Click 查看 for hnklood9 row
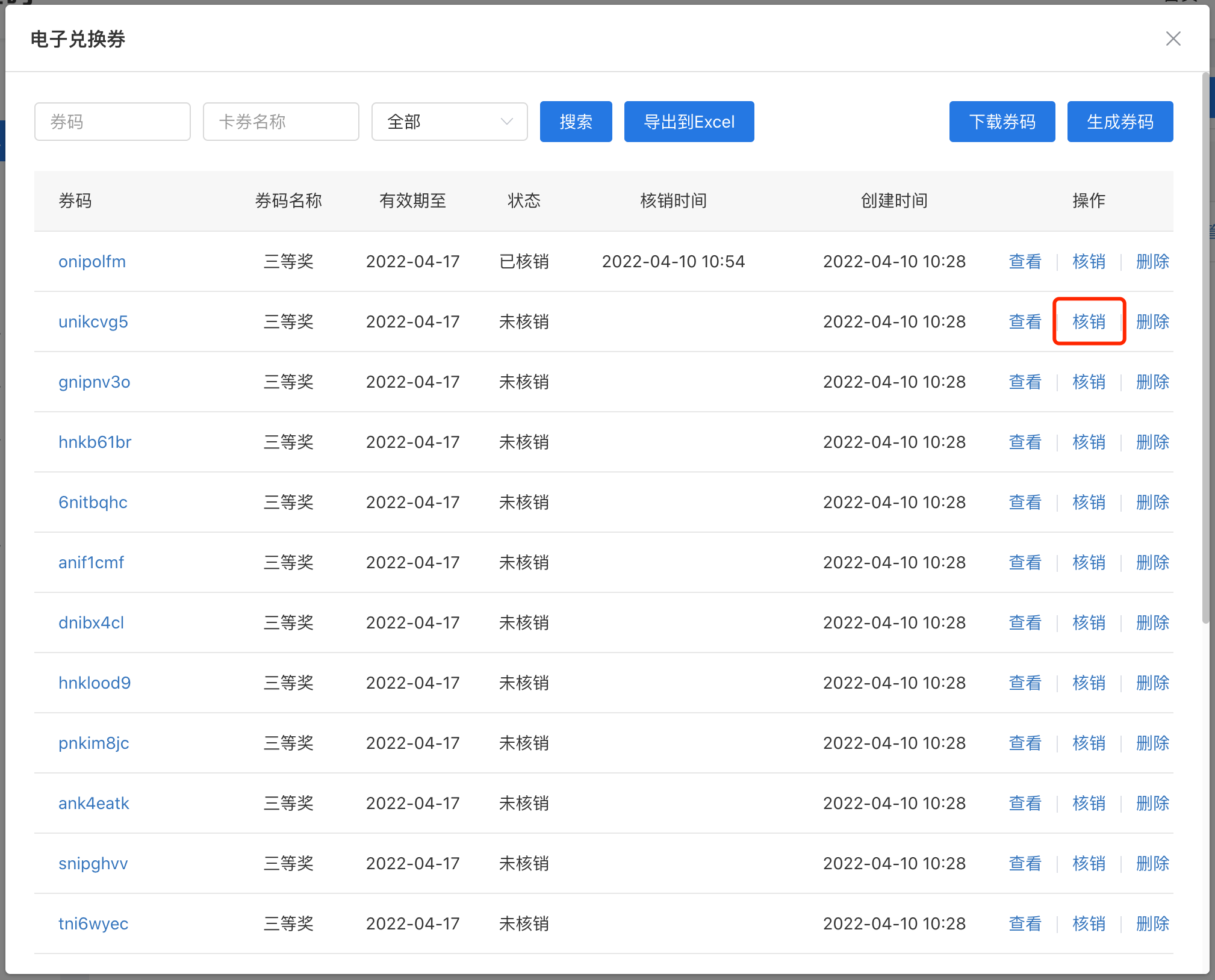Viewport: 1215px width, 980px height. click(1025, 683)
